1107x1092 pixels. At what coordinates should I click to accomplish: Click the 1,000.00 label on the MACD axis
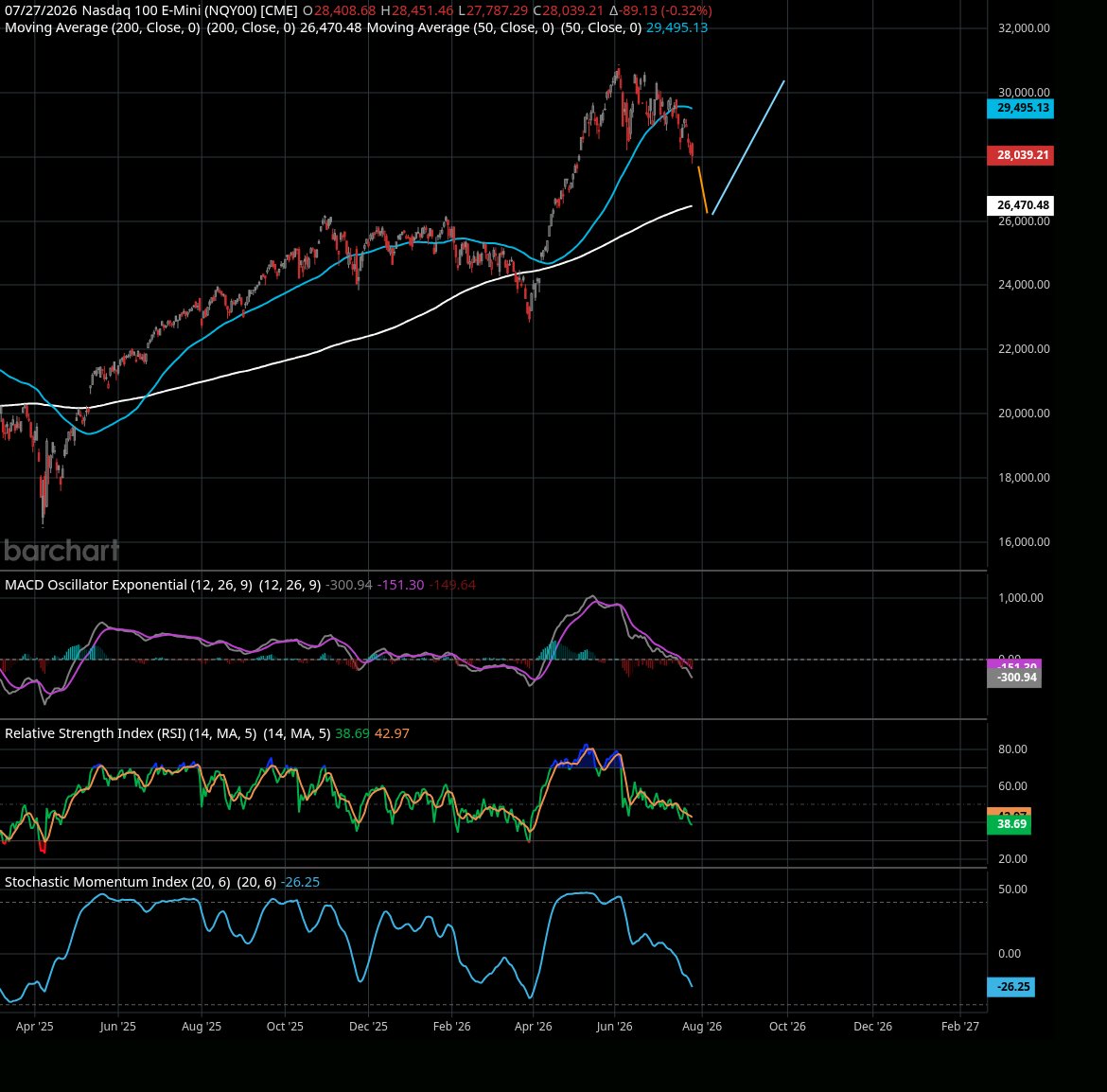(x=1020, y=598)
